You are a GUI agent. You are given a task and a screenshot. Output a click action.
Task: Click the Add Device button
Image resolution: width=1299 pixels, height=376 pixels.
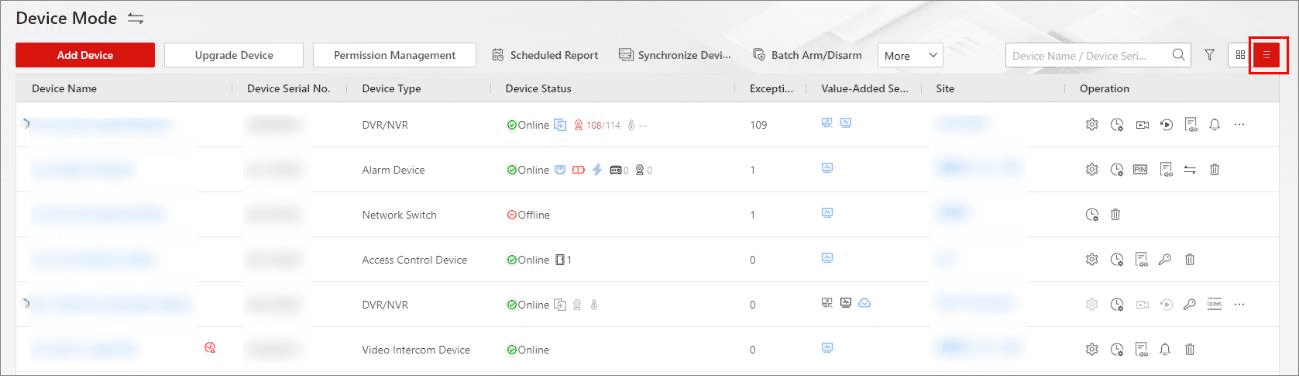85,55
